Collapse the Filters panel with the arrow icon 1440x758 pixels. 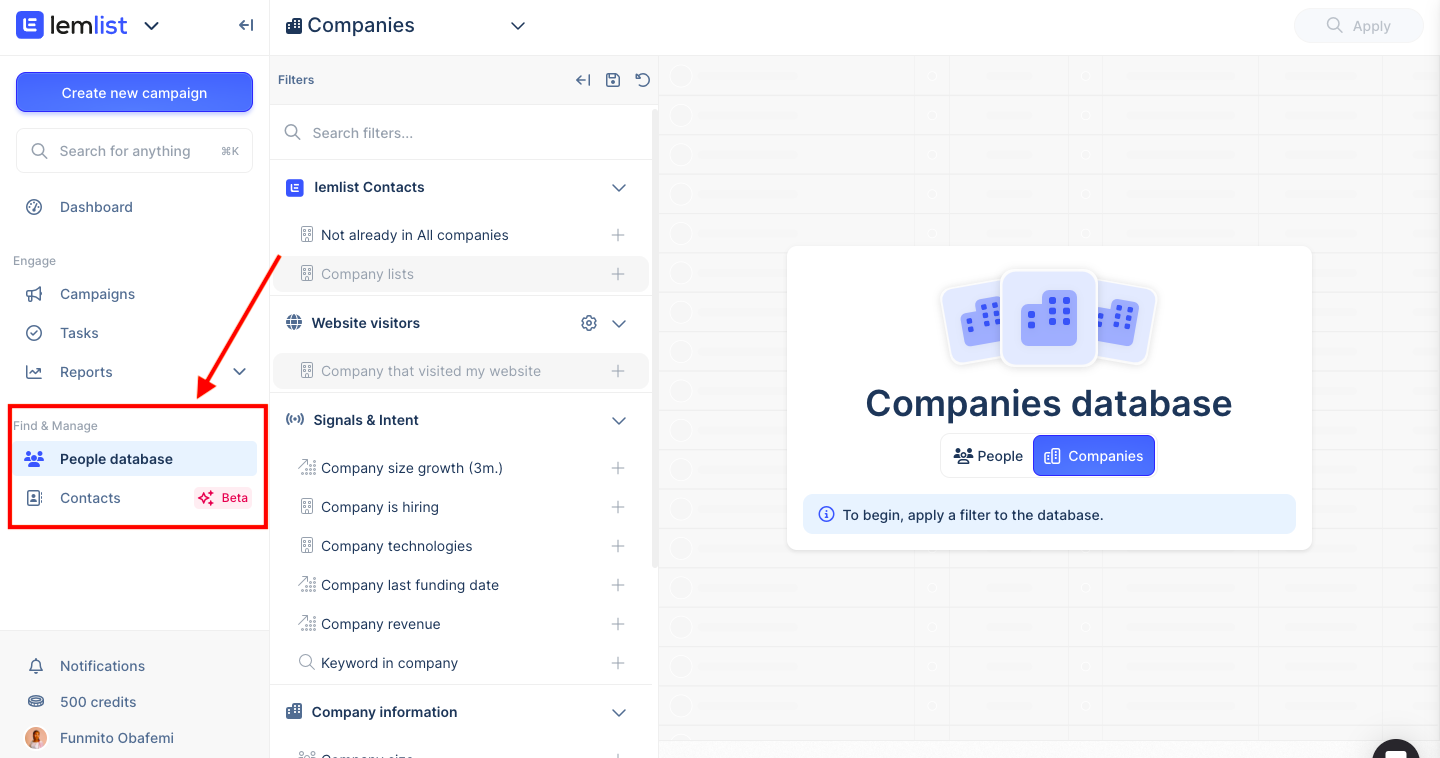583,80
